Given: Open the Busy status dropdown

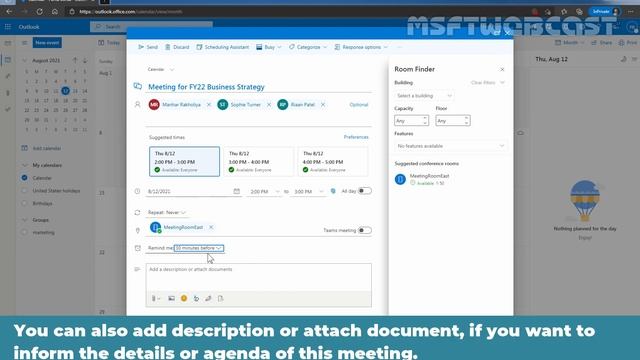Looking at the screenshot, I should coord(269,47).
